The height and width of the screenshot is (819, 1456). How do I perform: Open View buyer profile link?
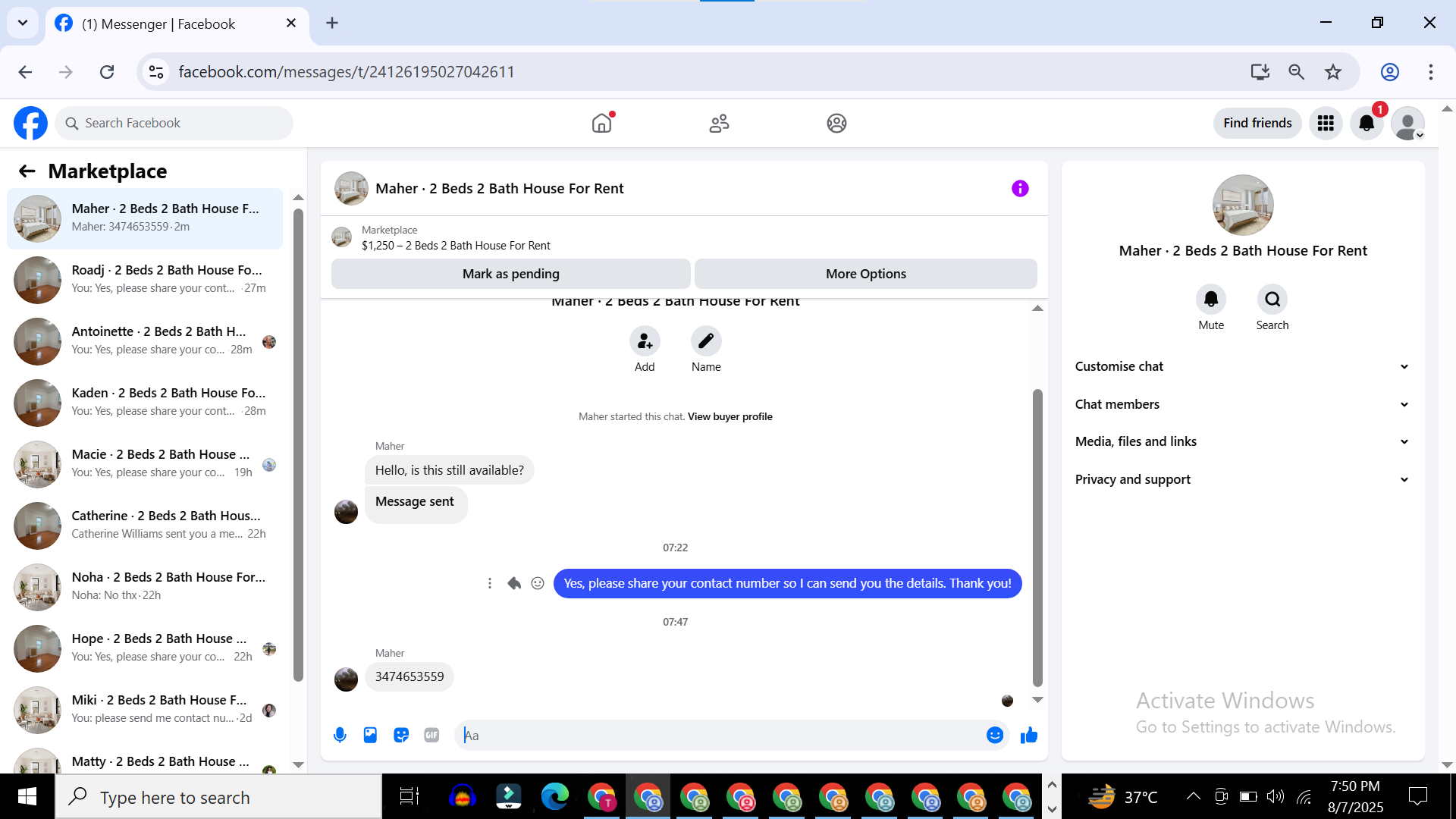point(730,416)
